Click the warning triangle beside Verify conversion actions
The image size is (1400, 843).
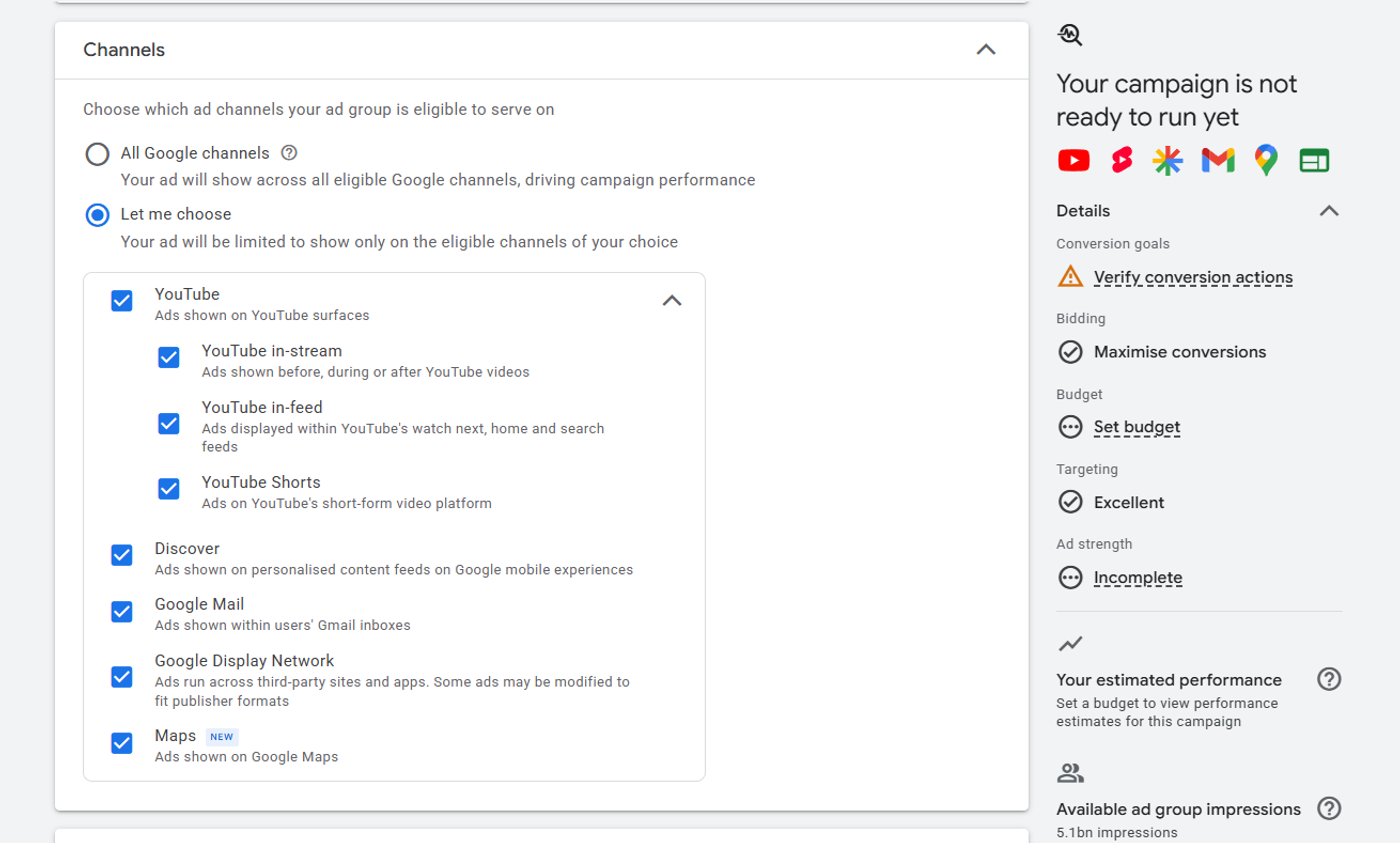point(1070,276)
